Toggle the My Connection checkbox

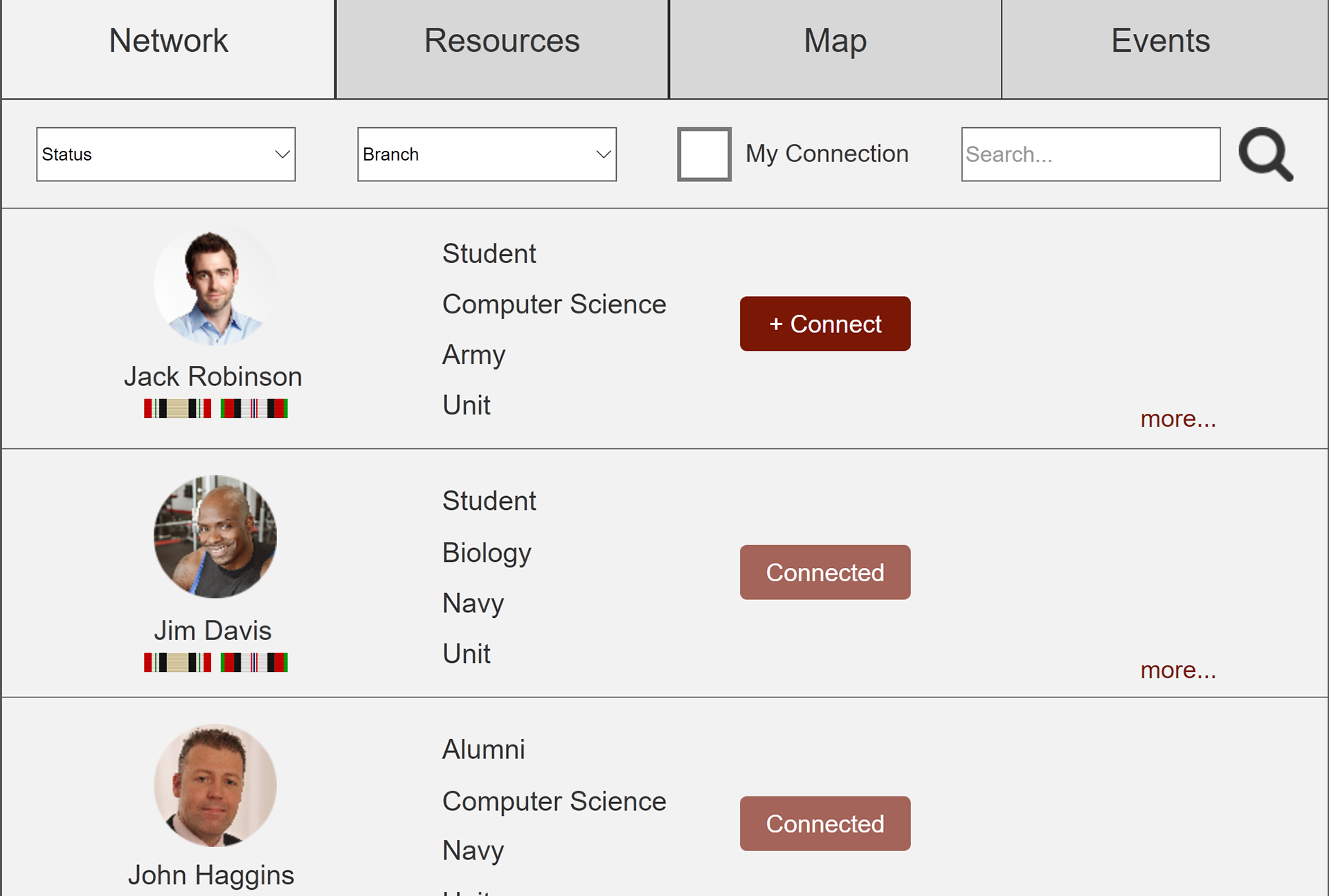[x=704, y=154]
